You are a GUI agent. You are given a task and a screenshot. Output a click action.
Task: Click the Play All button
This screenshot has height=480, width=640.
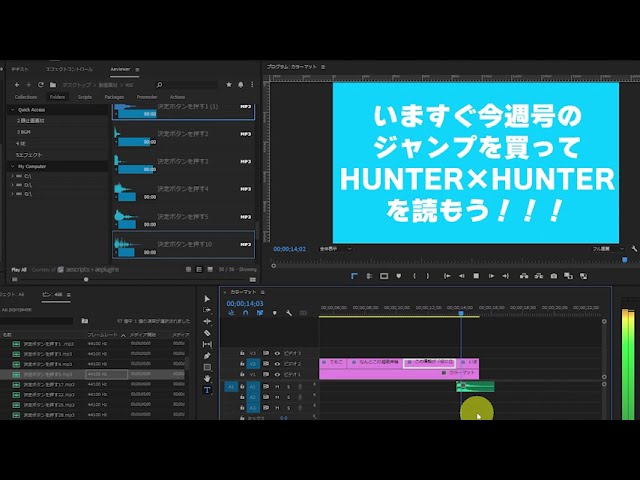tap(19, 270)
